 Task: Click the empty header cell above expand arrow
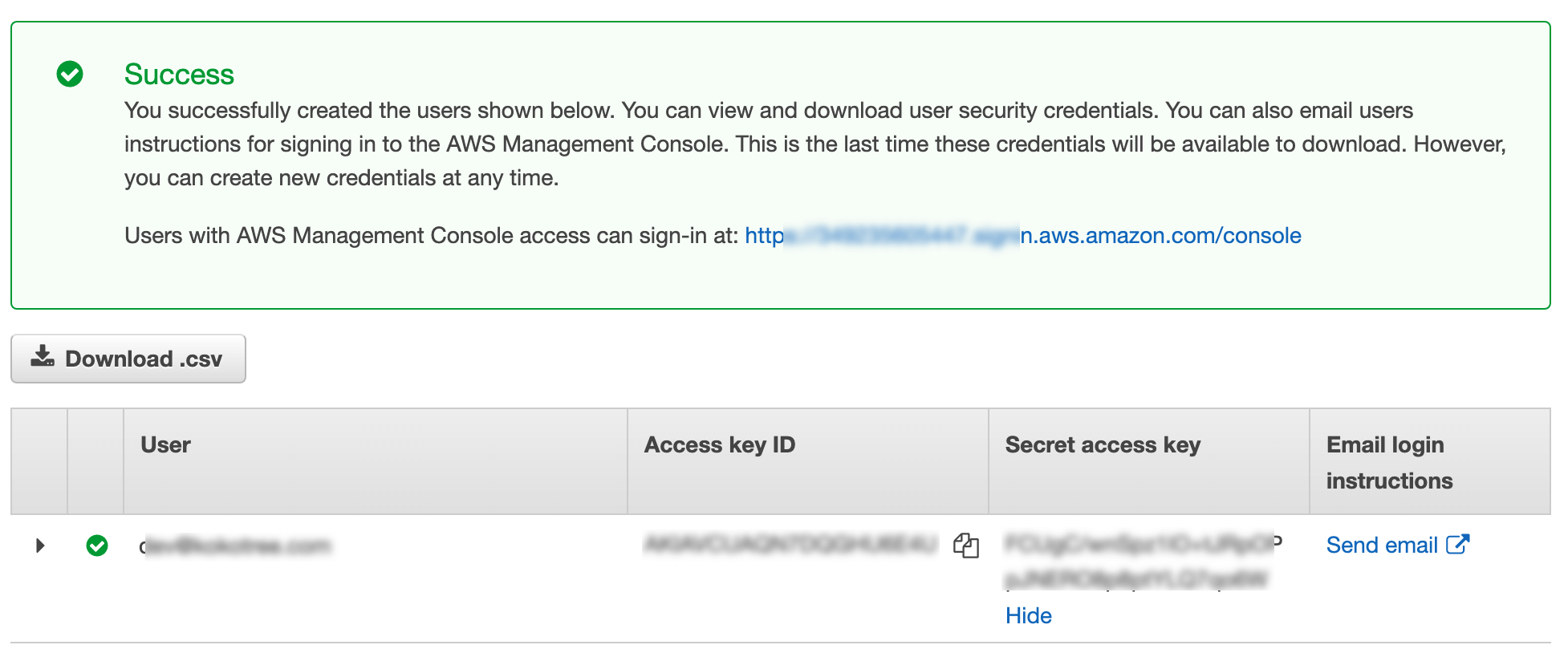[x=39, y=461]
